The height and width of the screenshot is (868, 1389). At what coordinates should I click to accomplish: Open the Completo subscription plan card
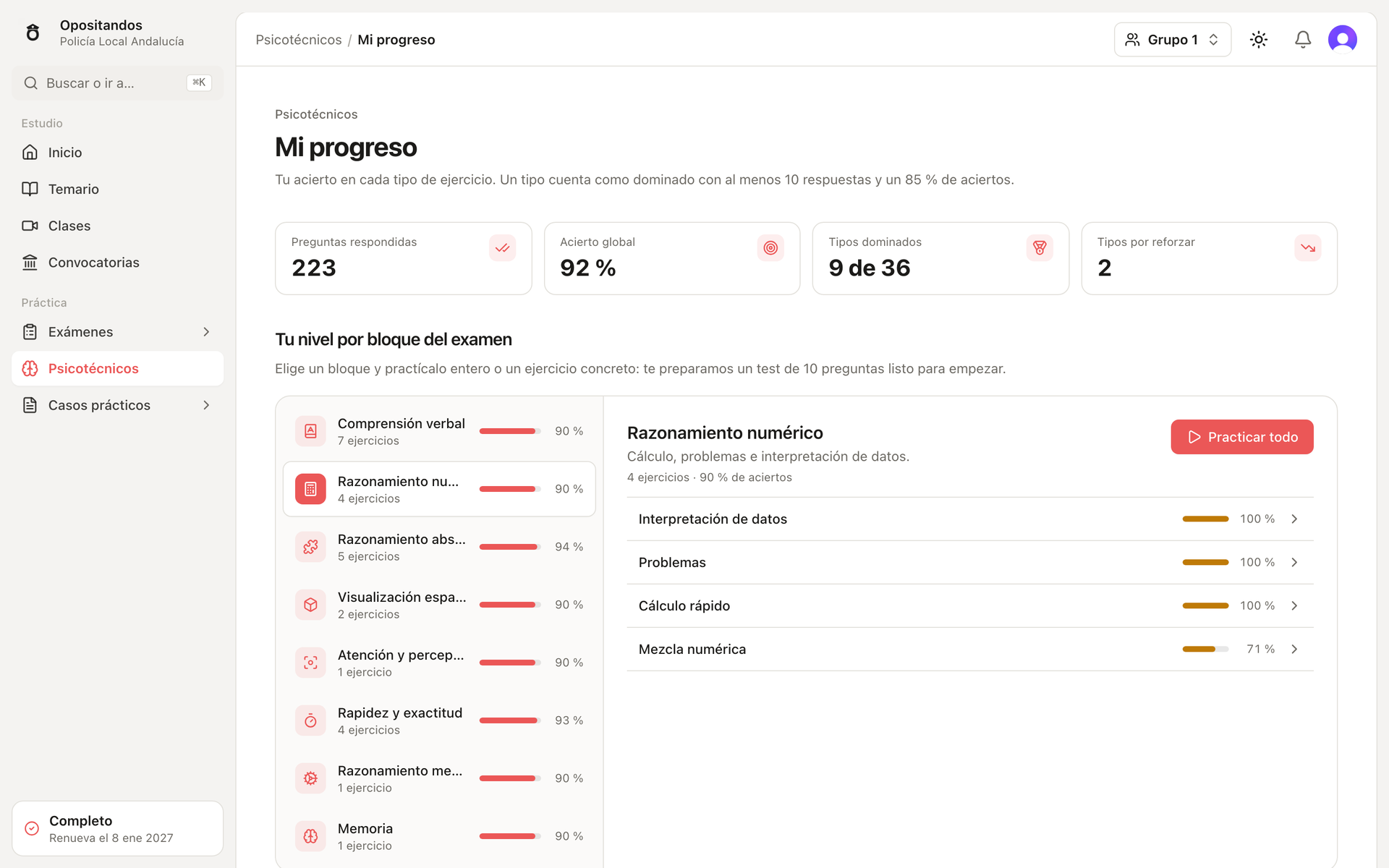117,828
